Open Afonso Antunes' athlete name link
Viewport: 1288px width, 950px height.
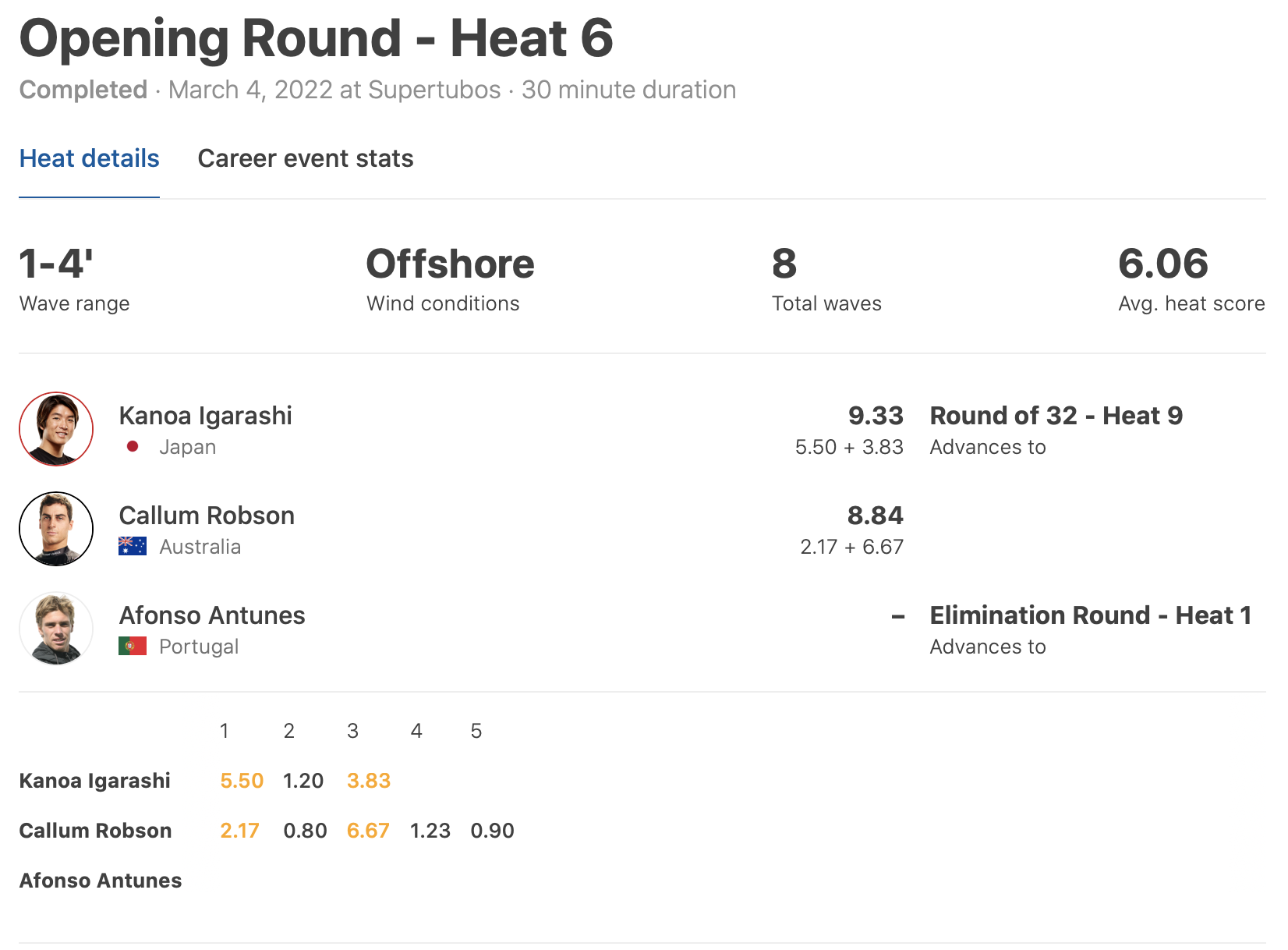click(x=212, y=615)
